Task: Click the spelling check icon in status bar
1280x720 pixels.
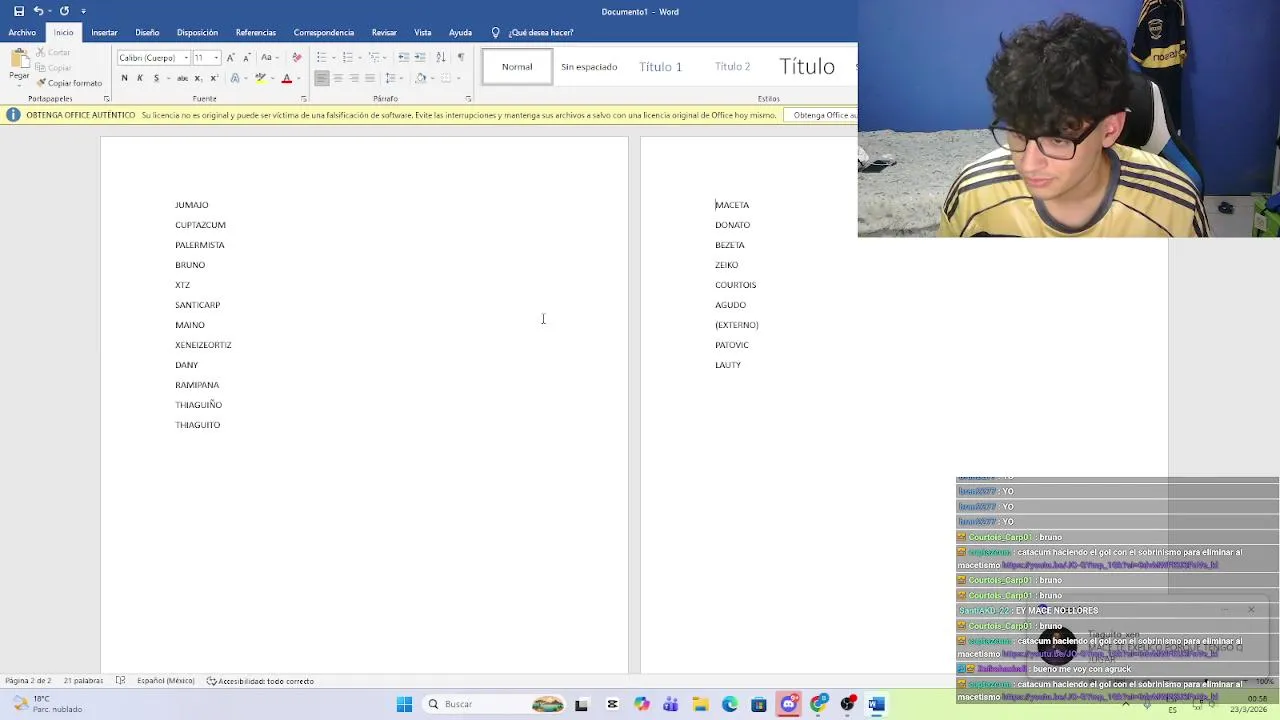Action: [120, 681]
